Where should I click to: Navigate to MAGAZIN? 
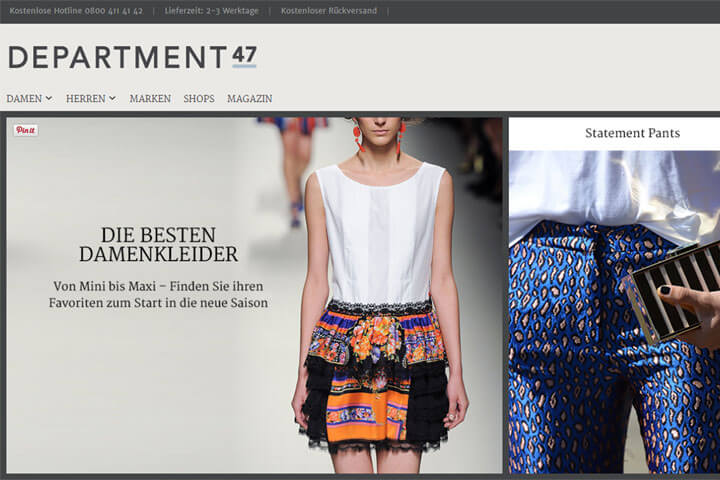coord(249,99)
